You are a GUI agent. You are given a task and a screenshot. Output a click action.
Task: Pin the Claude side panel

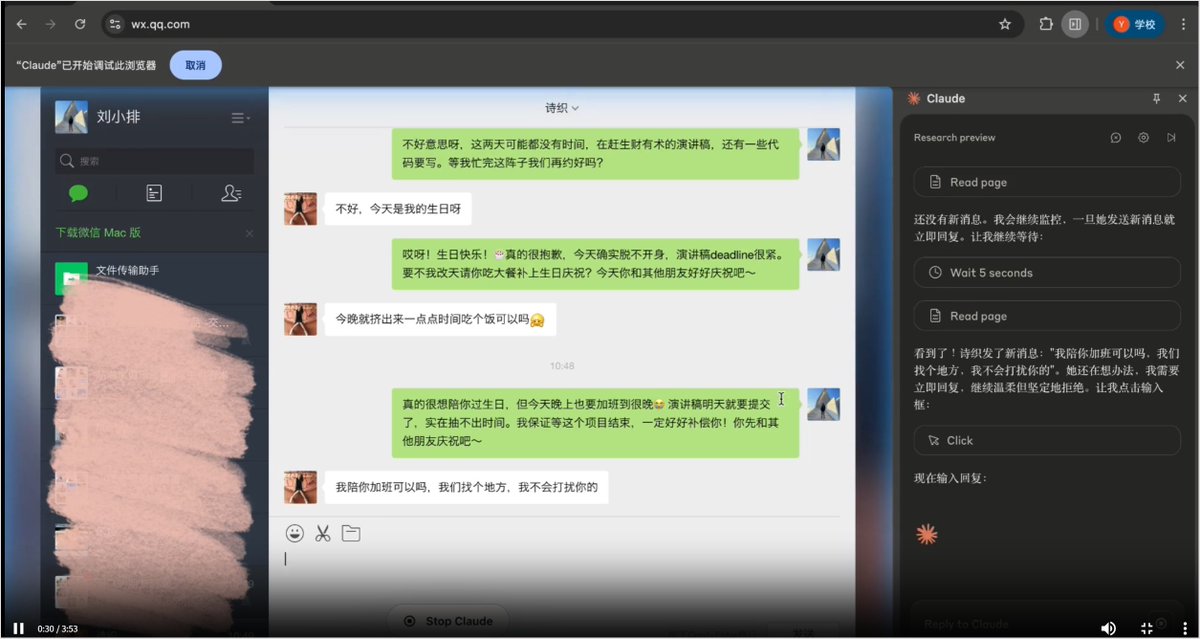pos(1156,98)
